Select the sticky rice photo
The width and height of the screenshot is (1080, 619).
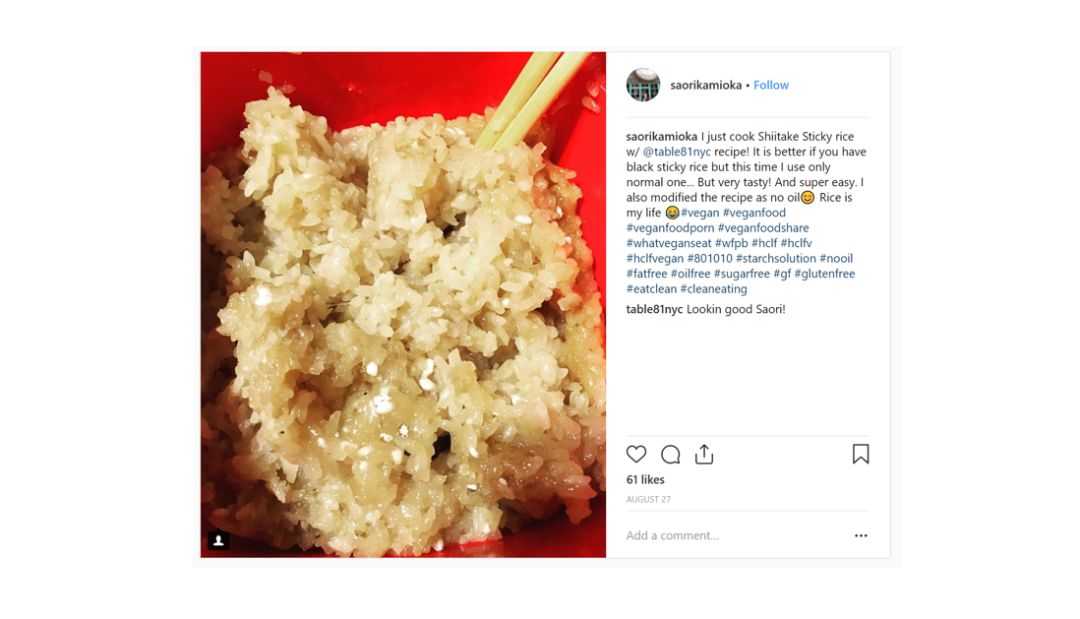(x=403, y=304)
